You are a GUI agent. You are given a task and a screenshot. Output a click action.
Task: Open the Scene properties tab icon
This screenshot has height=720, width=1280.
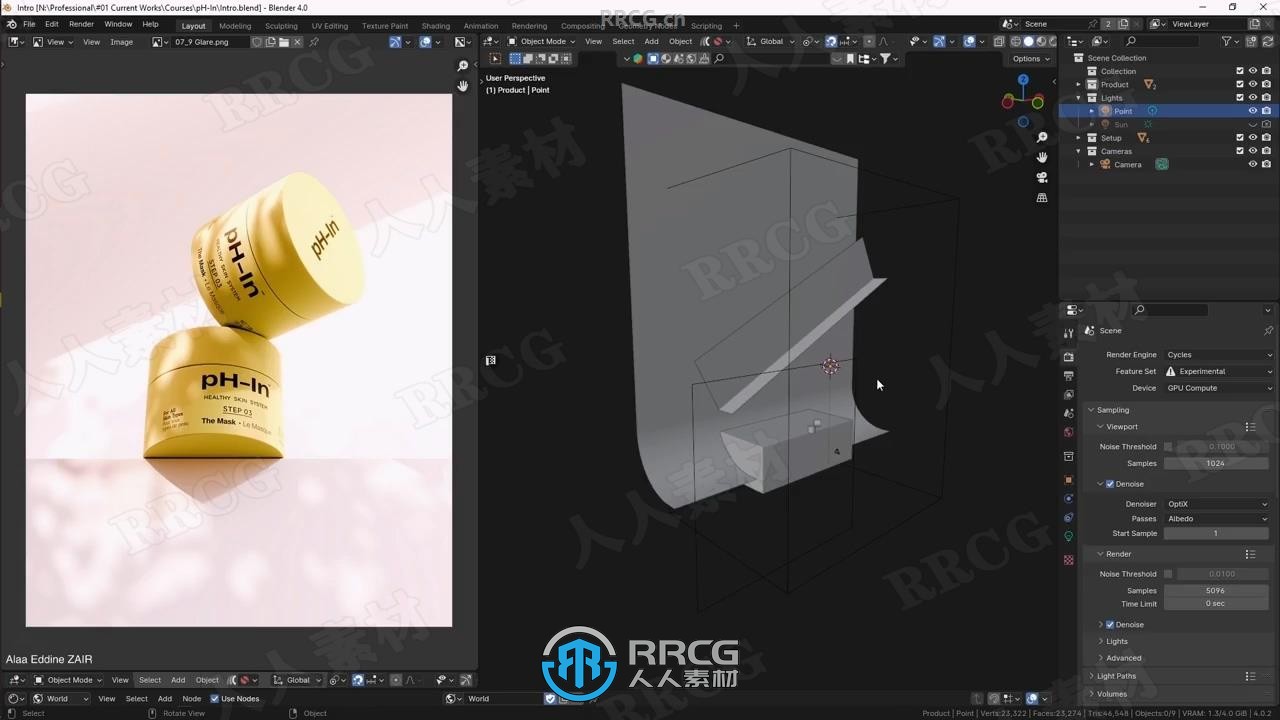[x=1068, y=413]
